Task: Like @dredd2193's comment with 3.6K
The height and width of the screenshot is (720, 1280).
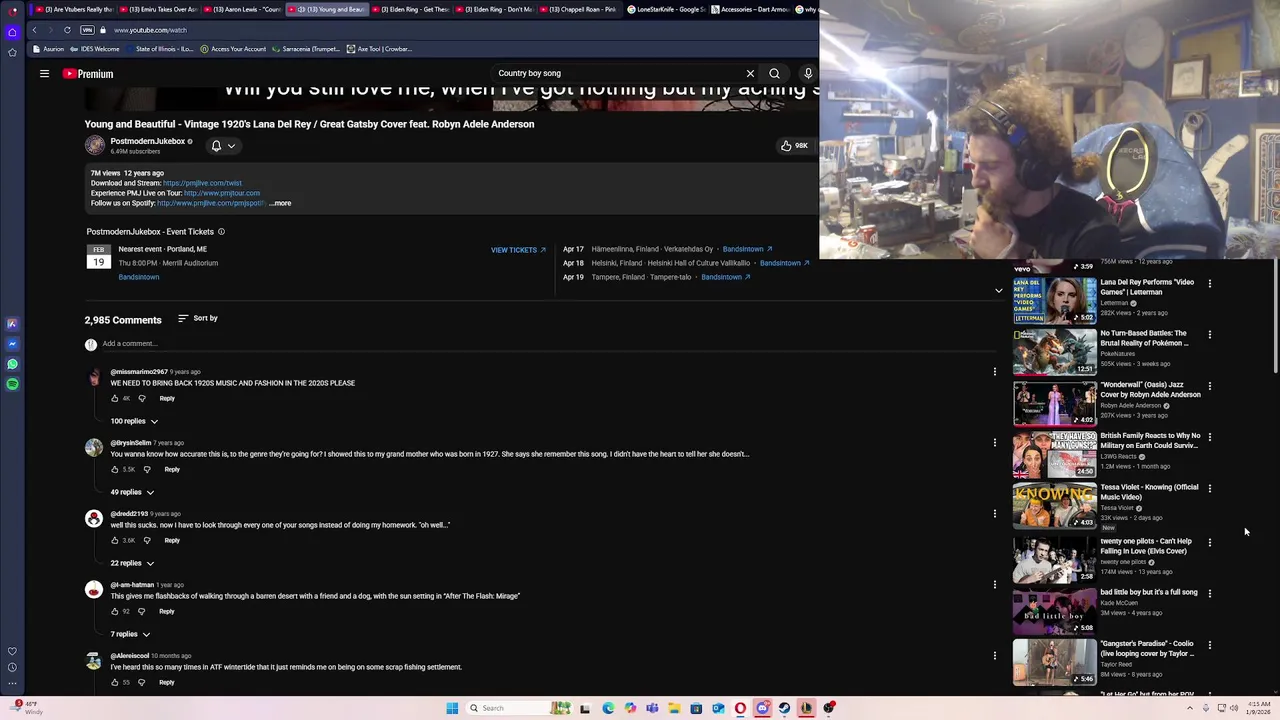Action: pyautogui.click(x=114, y=540)
